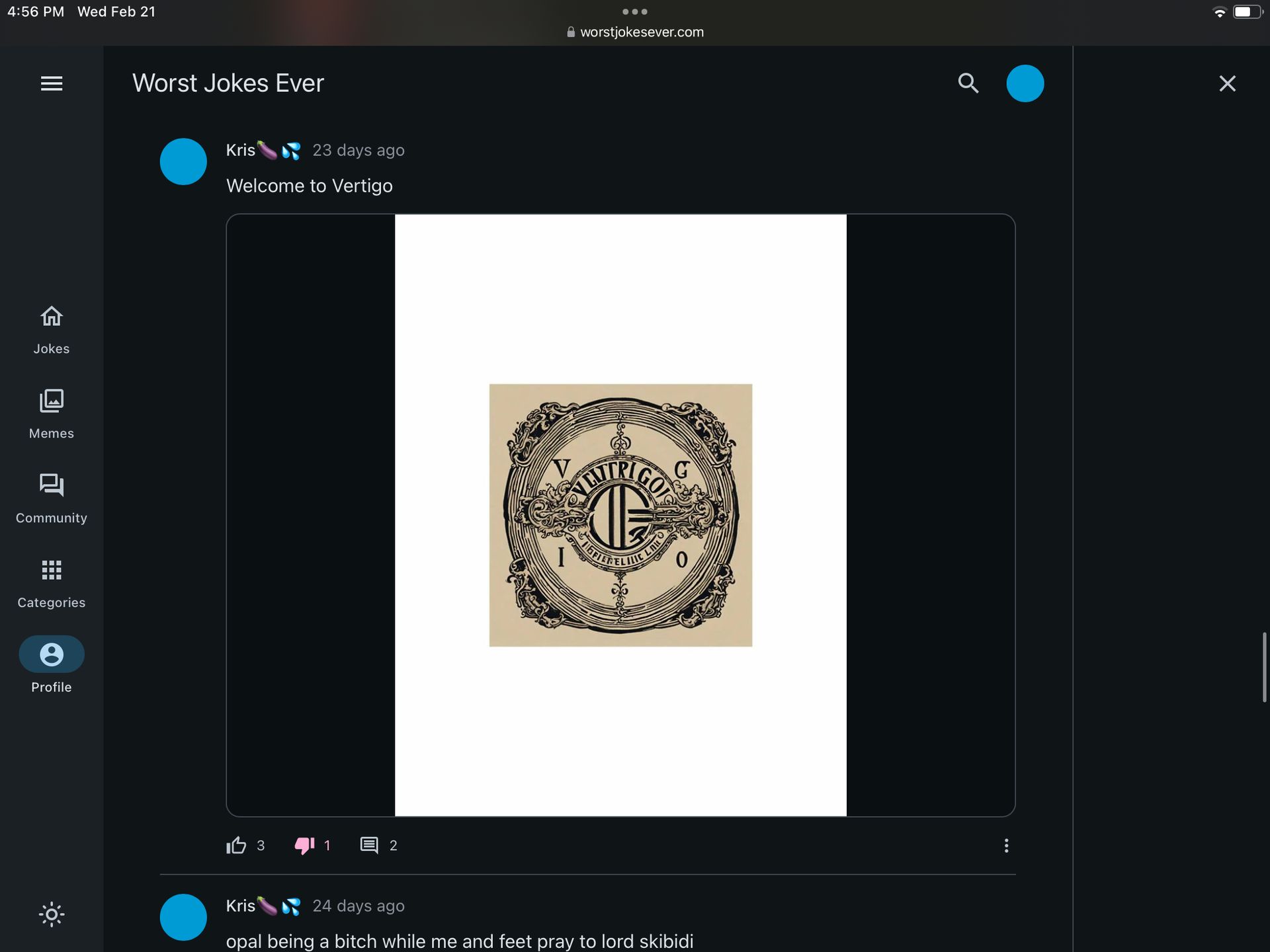
Task: Close the side panel with X
Action: click(1227, 83)
